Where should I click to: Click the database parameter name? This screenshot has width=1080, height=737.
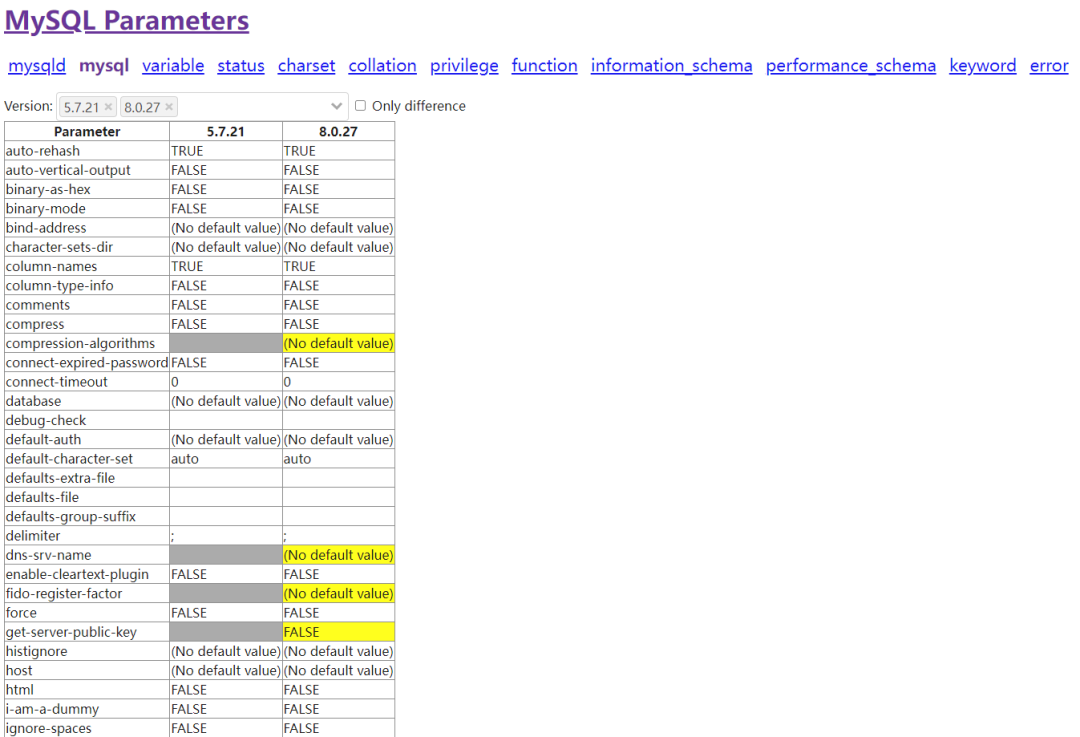pyautogui.click(x=33, y=402)
